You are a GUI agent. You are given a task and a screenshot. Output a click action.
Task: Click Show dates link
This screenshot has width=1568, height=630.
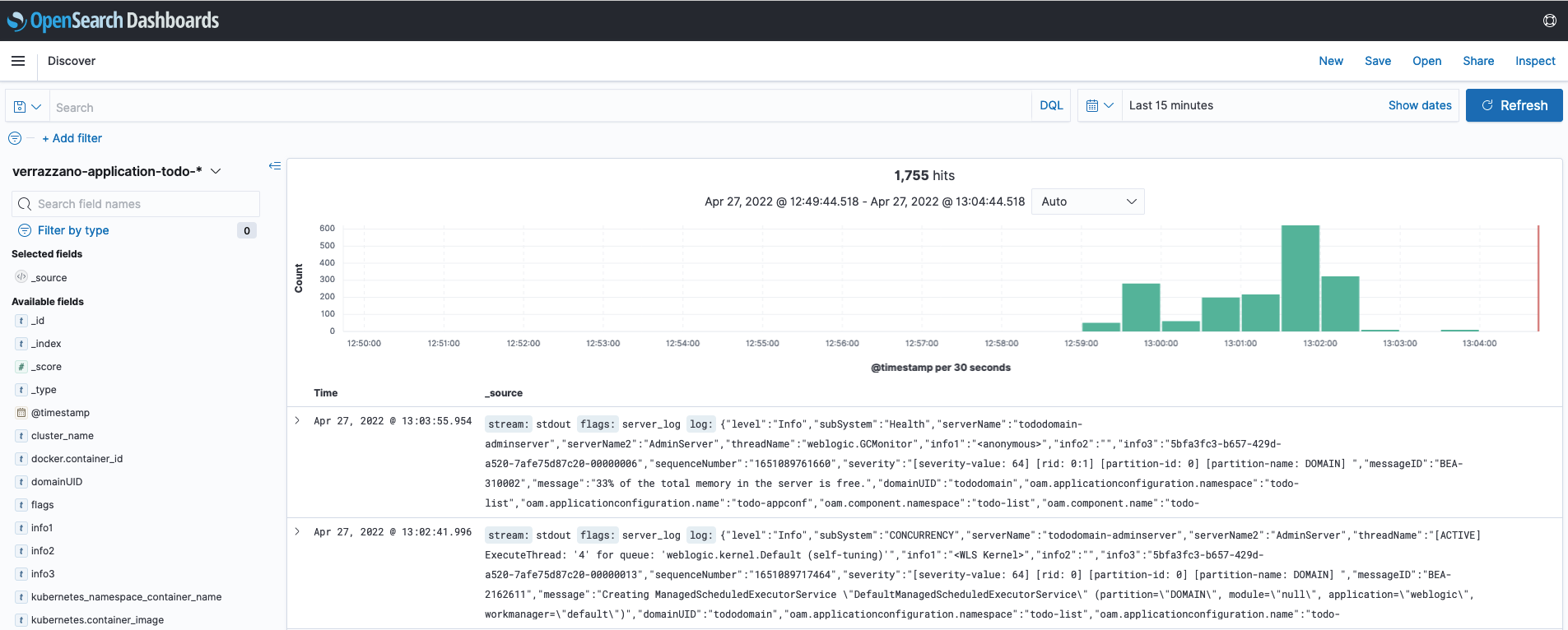point(1420,105)
